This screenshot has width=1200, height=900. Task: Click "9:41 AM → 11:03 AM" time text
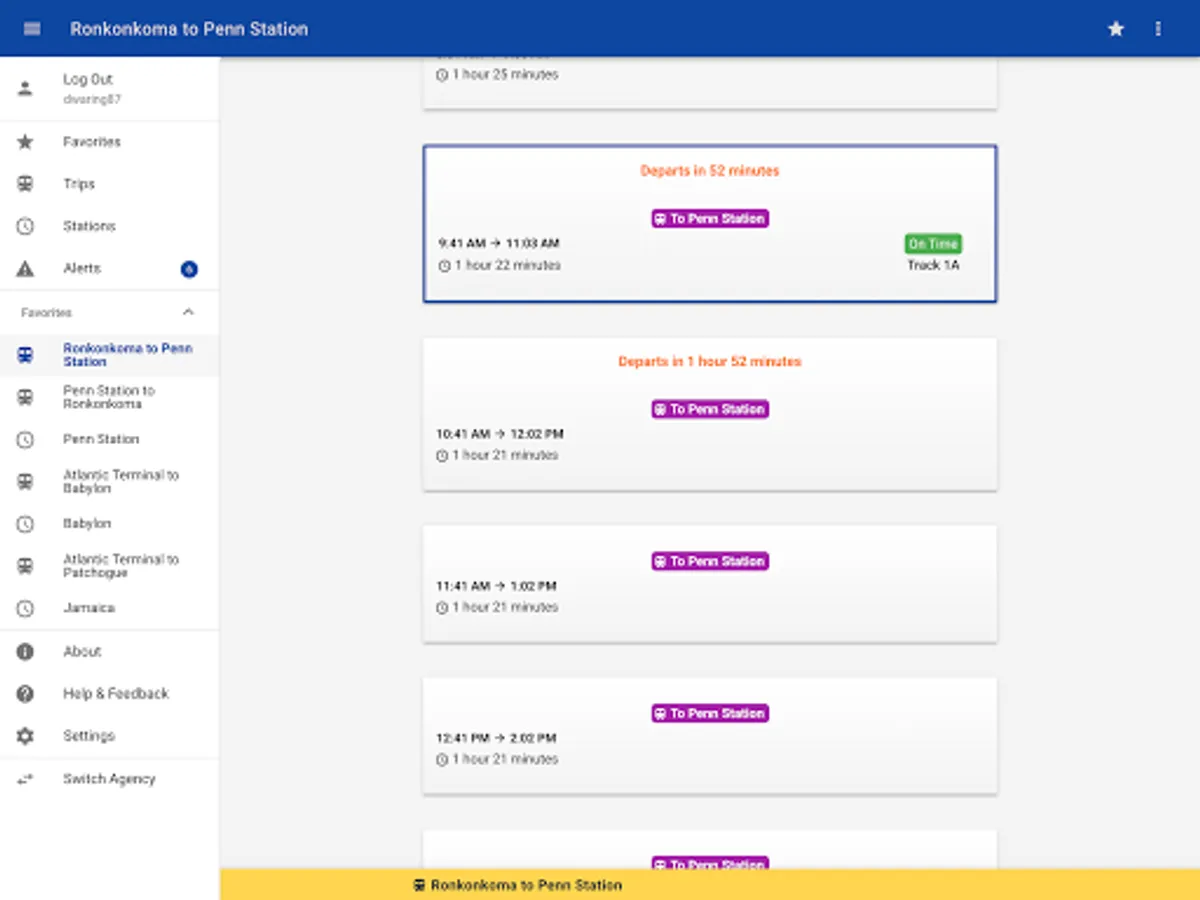click(498, 243)
